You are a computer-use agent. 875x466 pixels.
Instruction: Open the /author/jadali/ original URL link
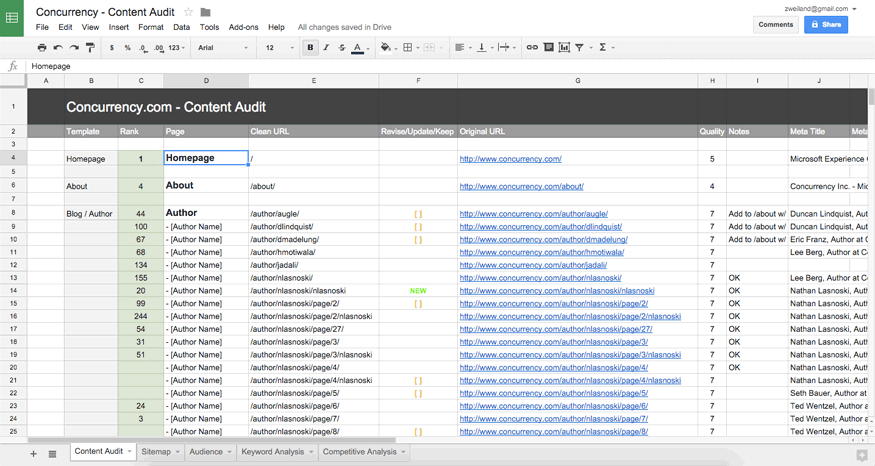533,265
